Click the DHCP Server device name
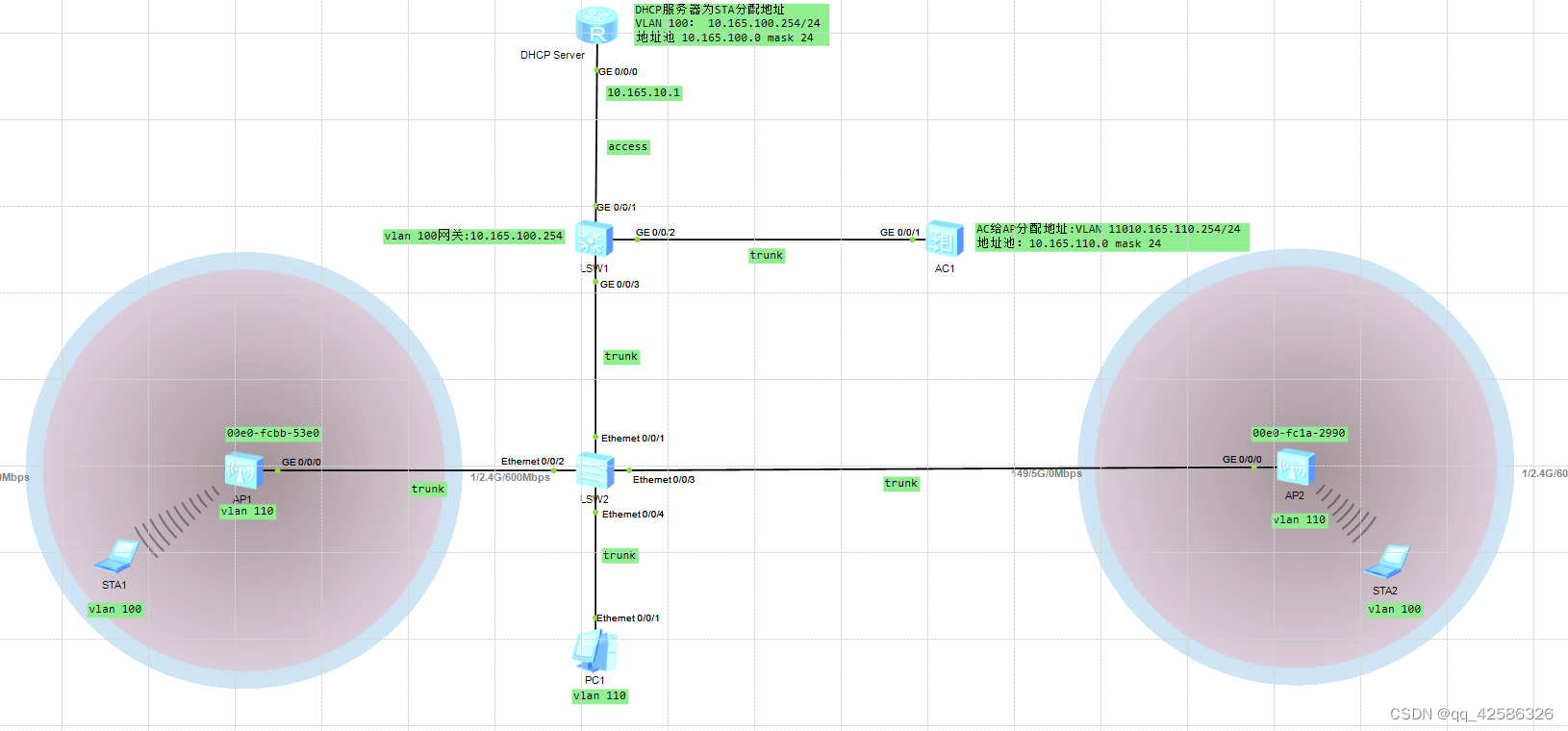Screen dimensions: 1568x731 (552, 56)
